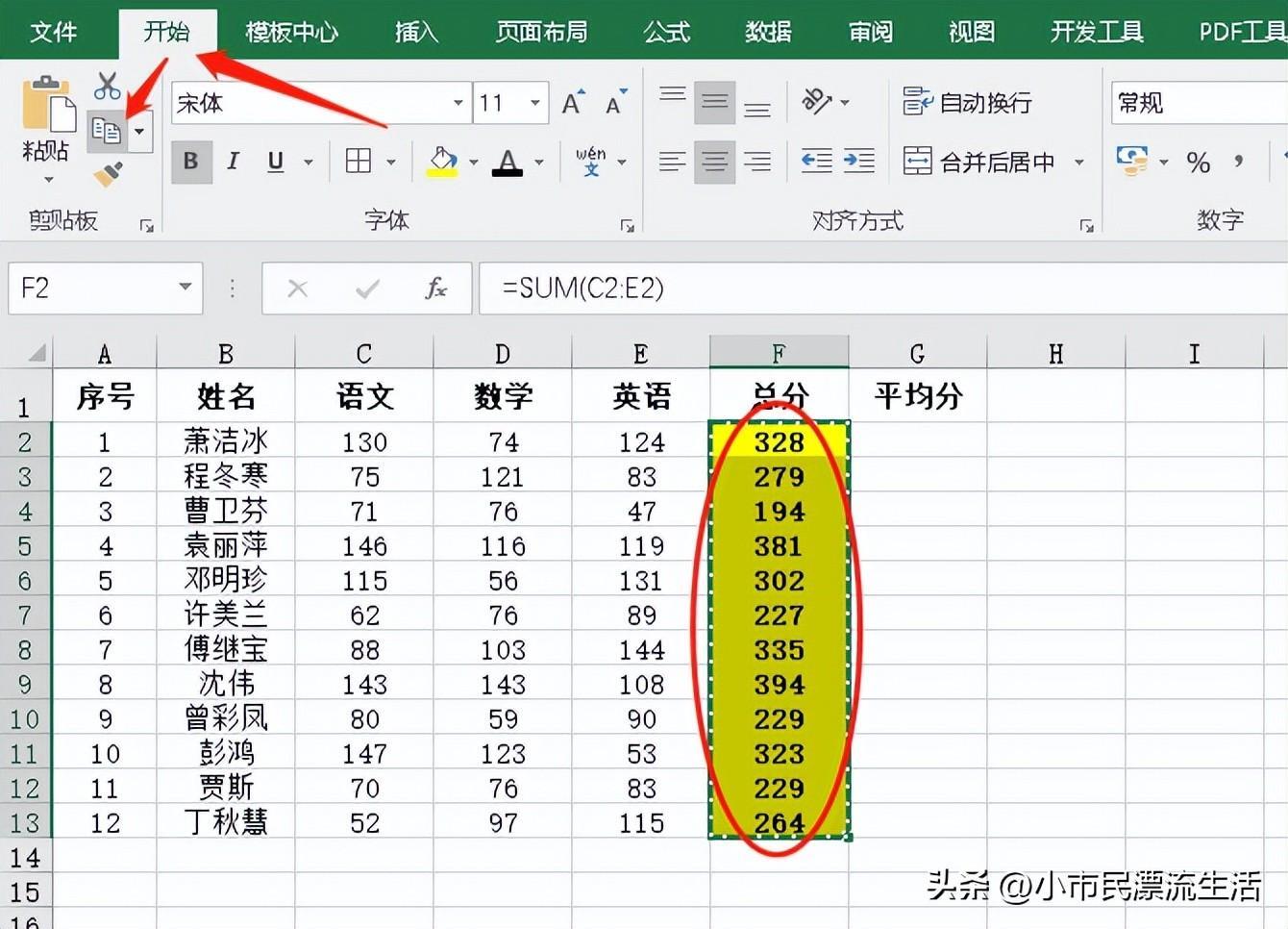The image size is (1288, 929).
Task: Apply the percent style
Action: [x=1198, y=162]
